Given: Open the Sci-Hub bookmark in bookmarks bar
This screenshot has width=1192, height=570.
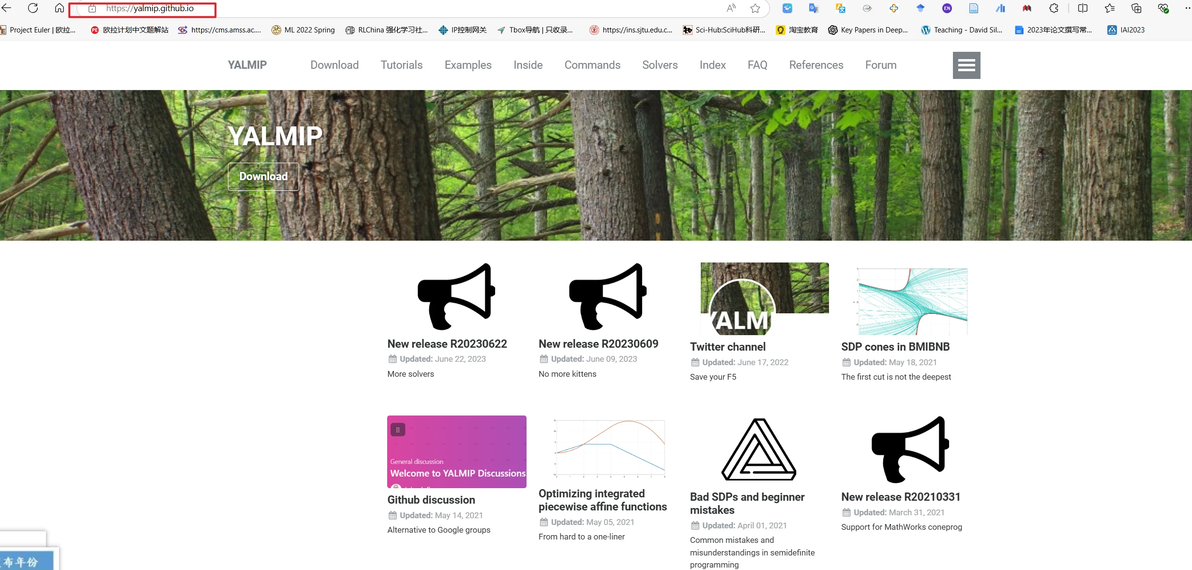Looking at the screenshot, I should [730, 30].
